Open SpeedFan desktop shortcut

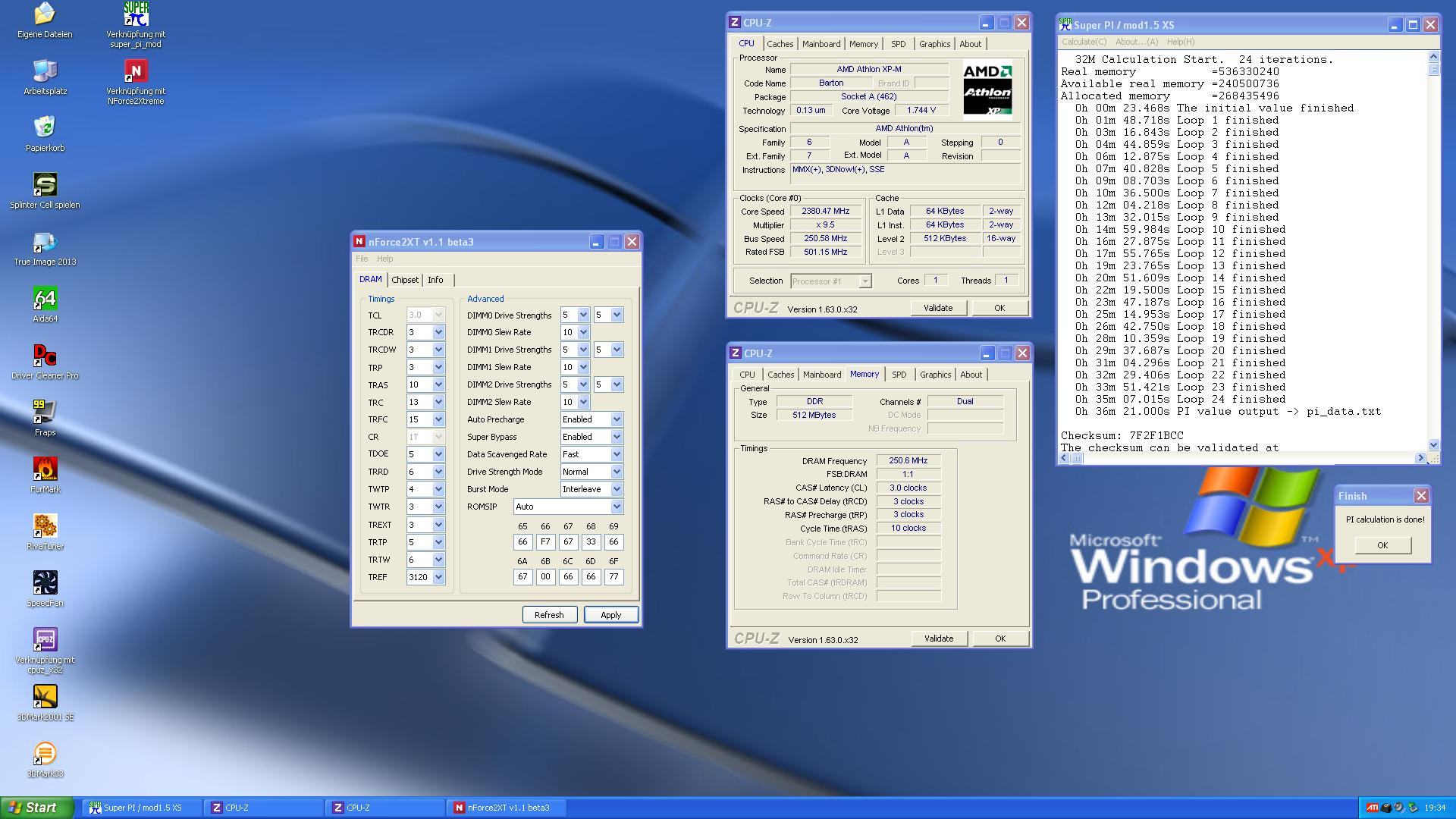[45, 589]
